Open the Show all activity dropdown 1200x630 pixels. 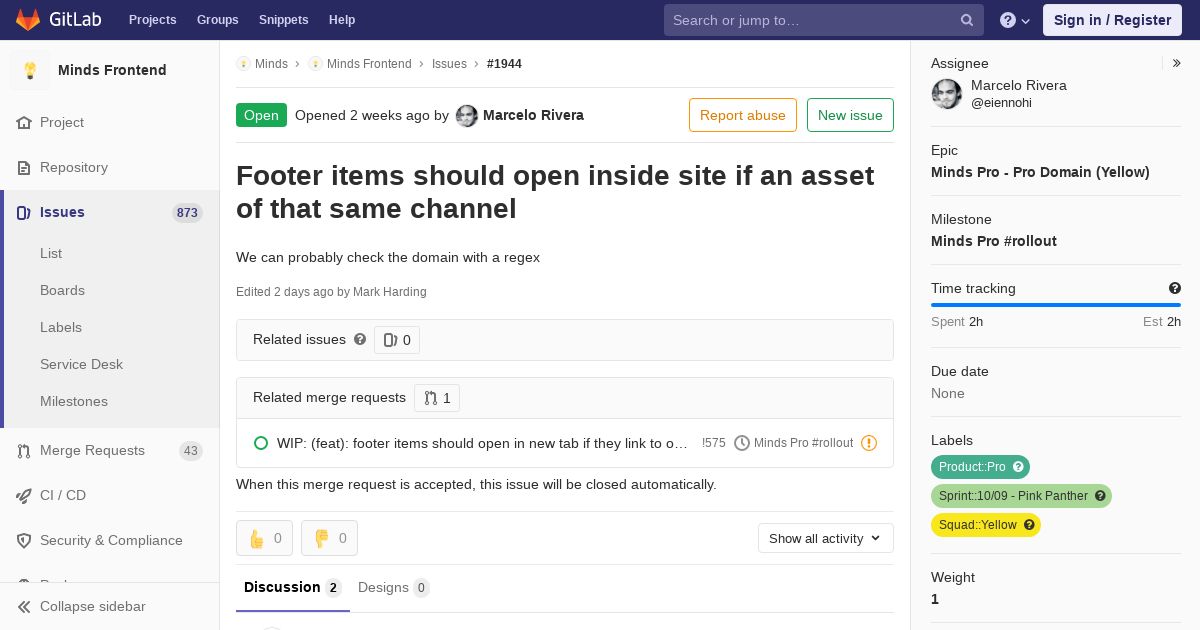[826, 538]
